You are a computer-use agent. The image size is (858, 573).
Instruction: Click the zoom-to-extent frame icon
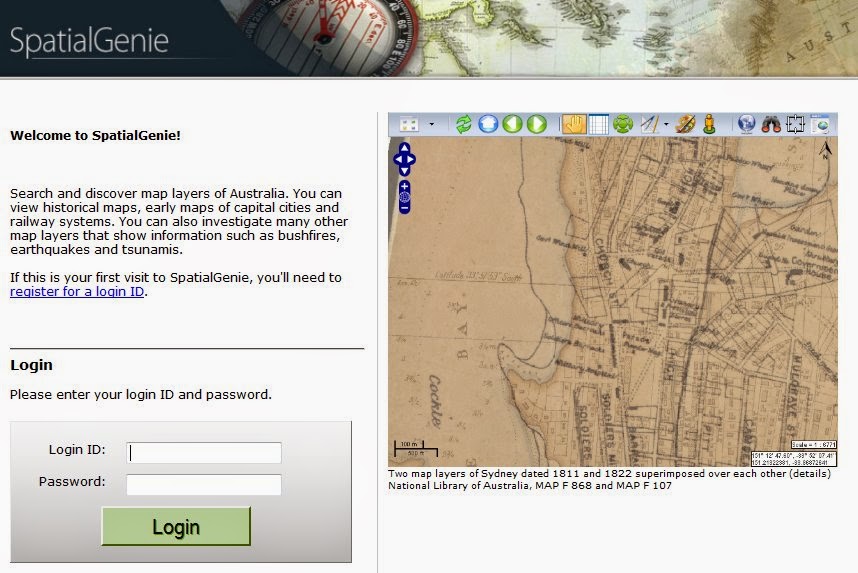coord(795,124)
